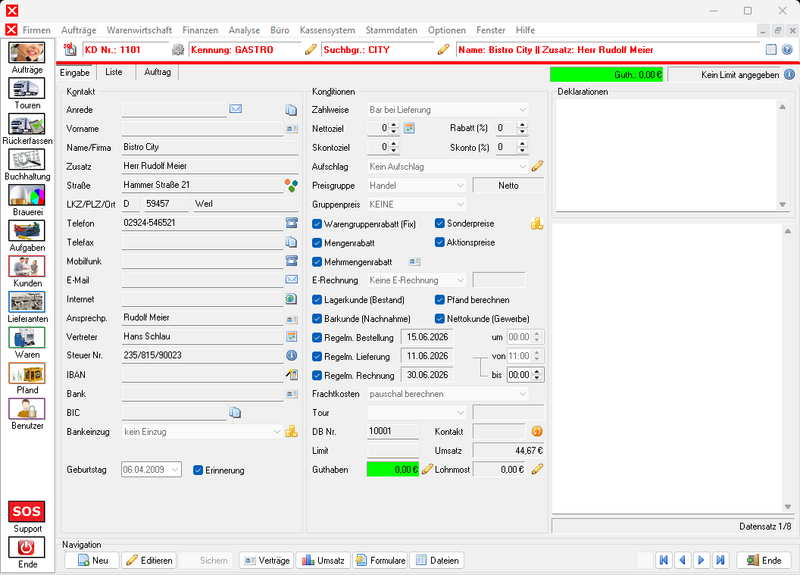Toggle Warengruppenrabatt (Fix) checkbox
The width and height of the screenshot is (800, 575).
tap(317, 224)
